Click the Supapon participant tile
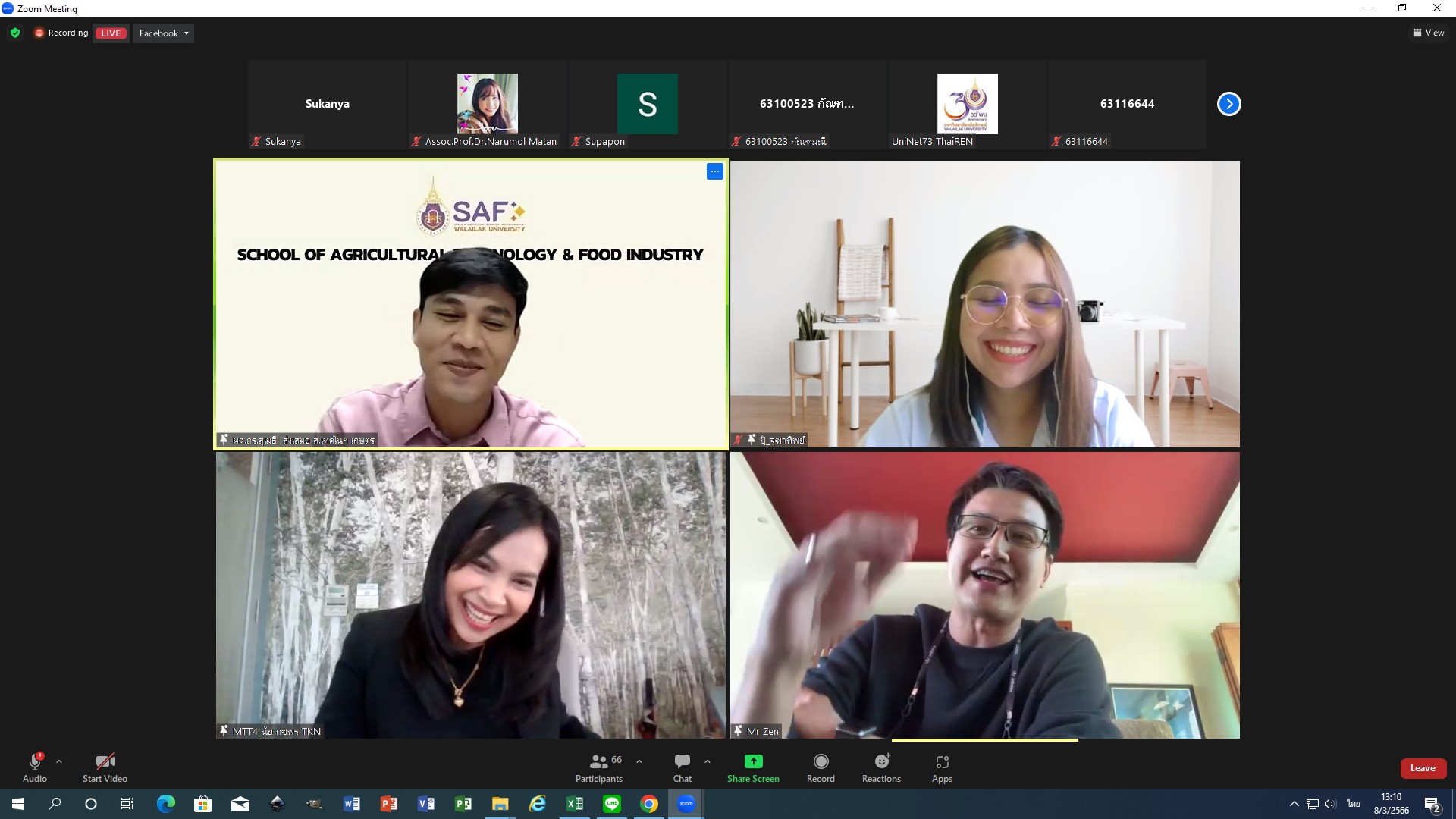This screenshot has width=1456, height=819. [x=647, y=105]
